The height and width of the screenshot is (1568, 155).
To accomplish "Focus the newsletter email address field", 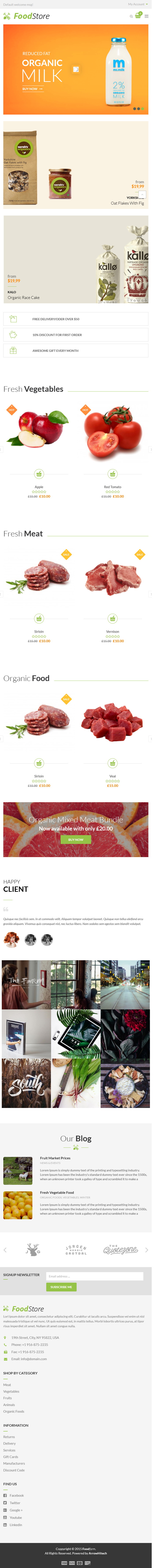I will [x=95, y=1277].
